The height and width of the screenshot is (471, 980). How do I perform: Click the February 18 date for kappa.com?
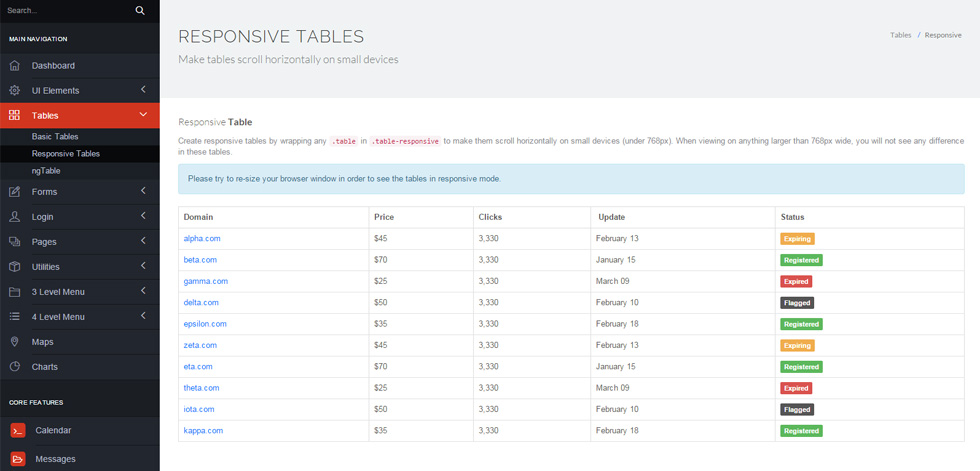[617, 430]
